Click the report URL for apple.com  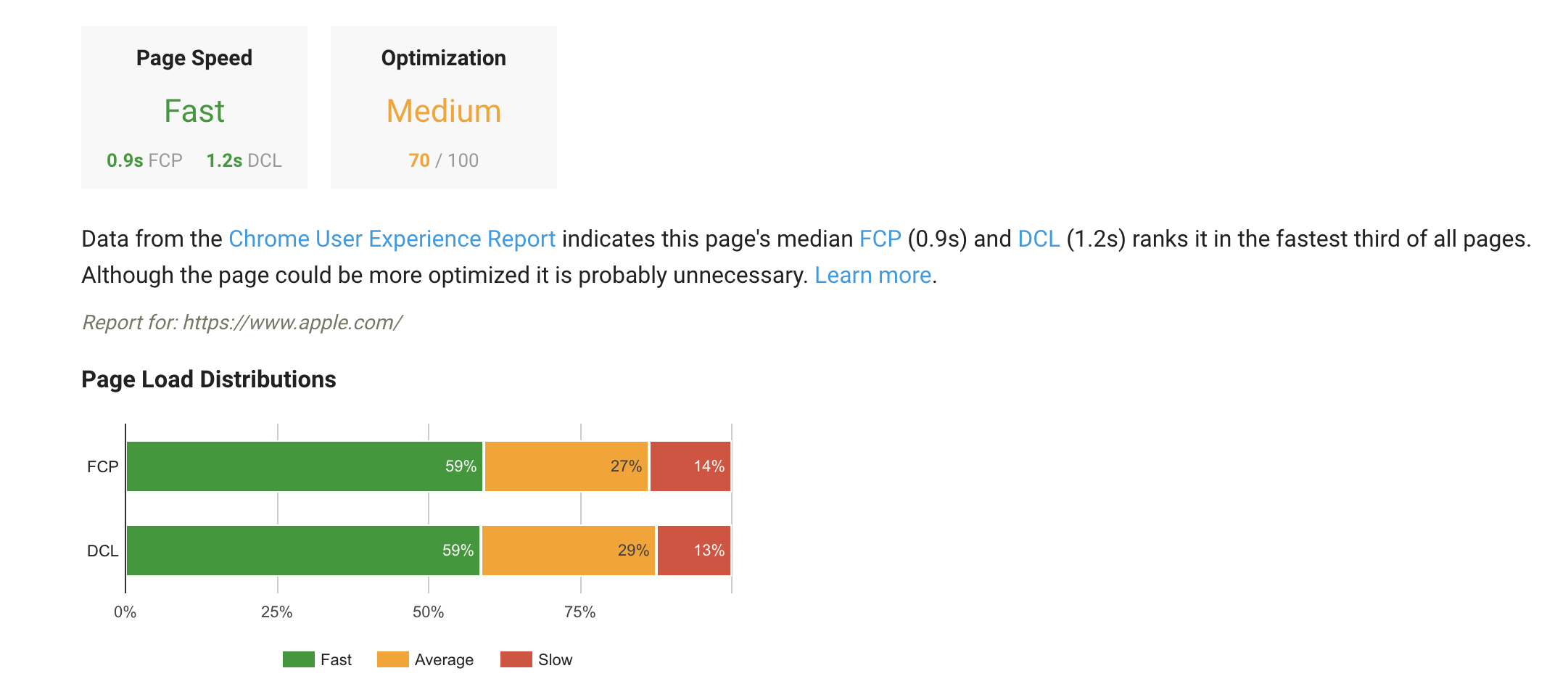292,322
